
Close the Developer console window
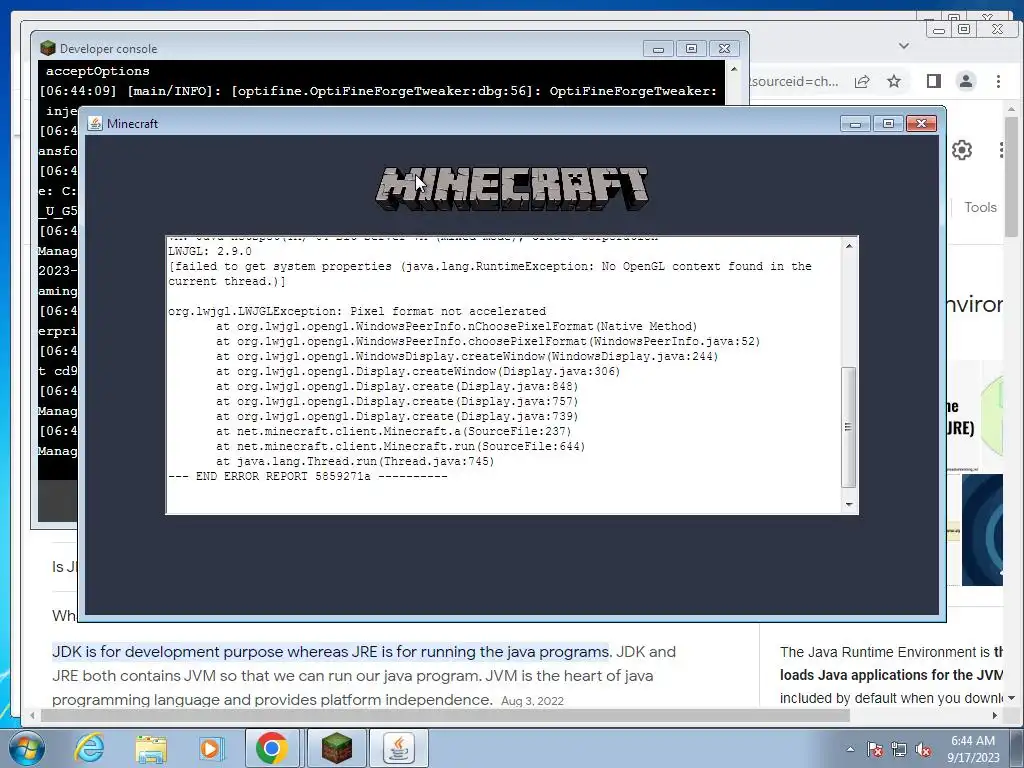pyautogui.click(x=724, y=49)
